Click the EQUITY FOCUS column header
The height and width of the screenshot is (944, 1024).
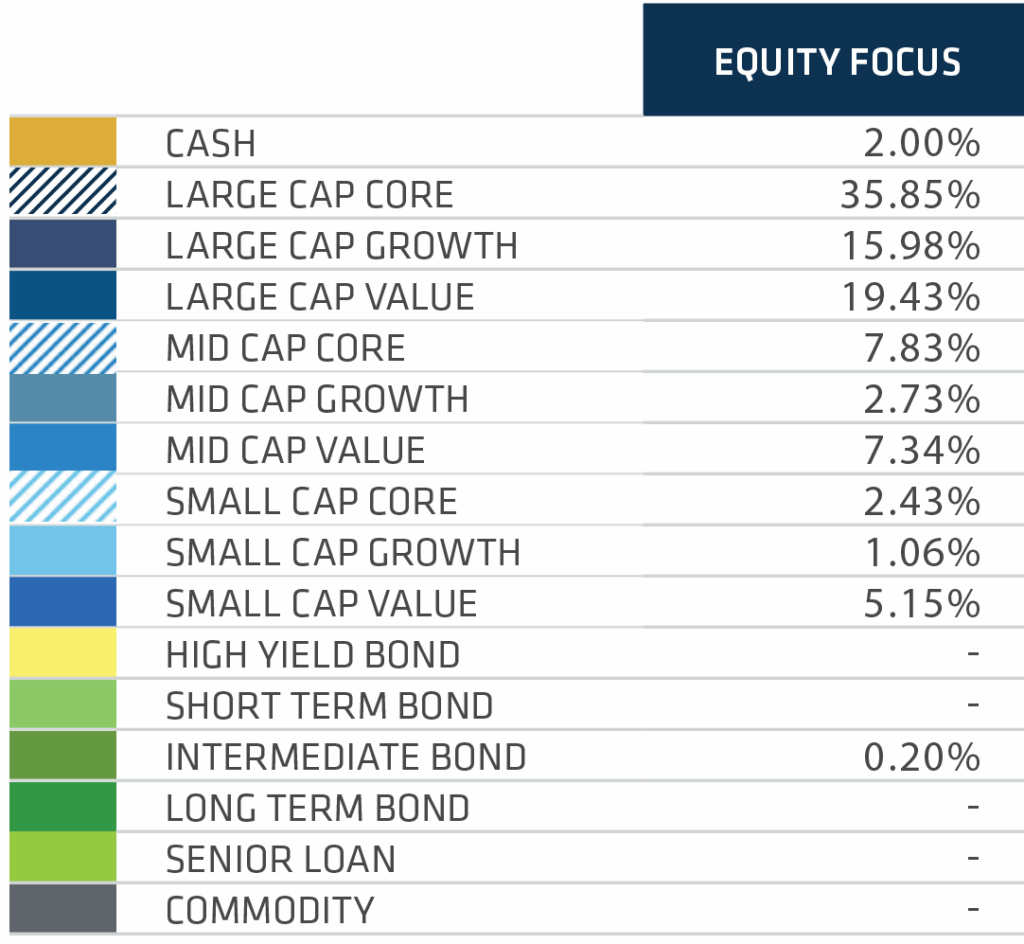click(x=837, y=62)
